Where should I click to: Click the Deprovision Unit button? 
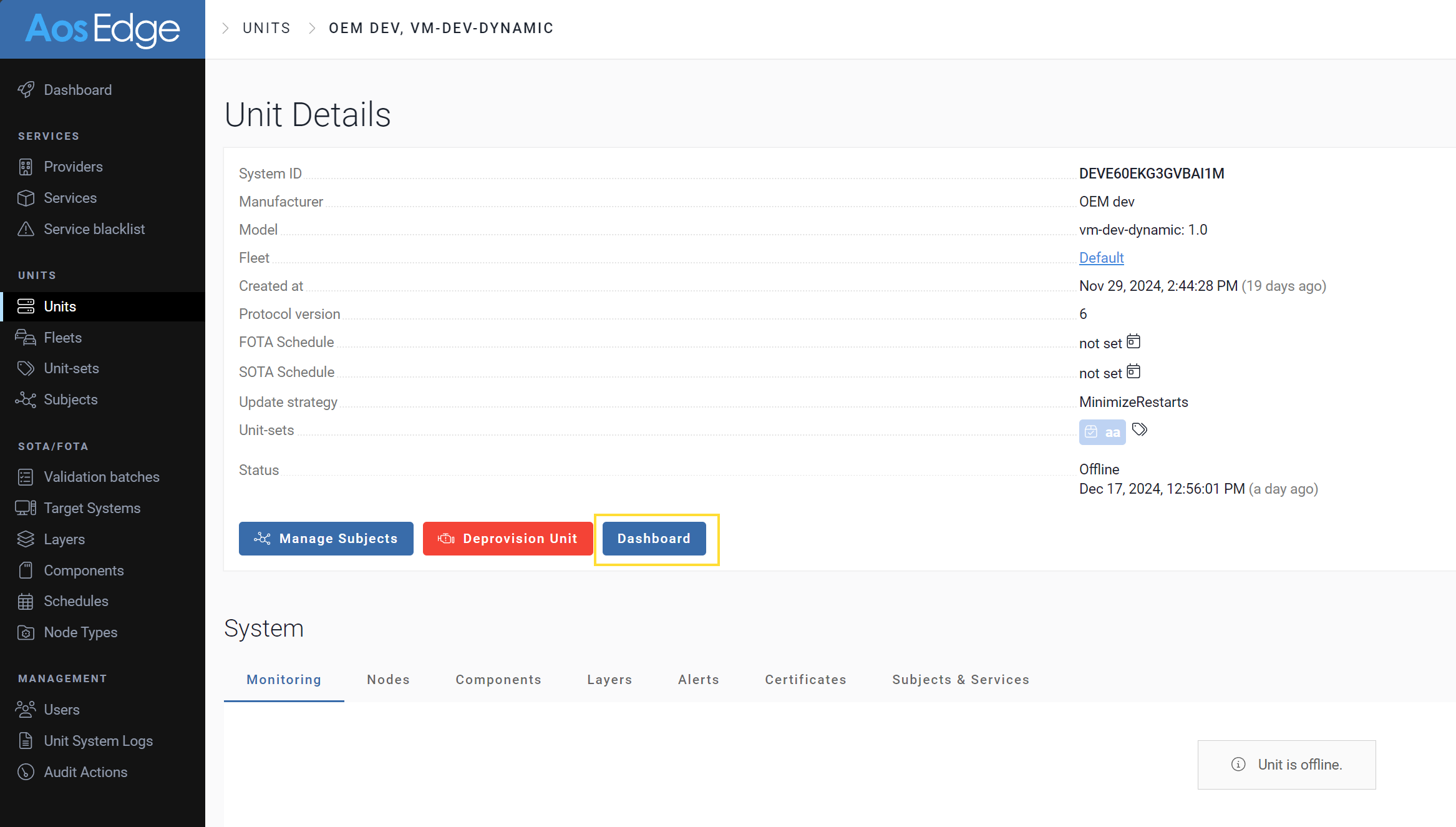(x=508, y=538)
